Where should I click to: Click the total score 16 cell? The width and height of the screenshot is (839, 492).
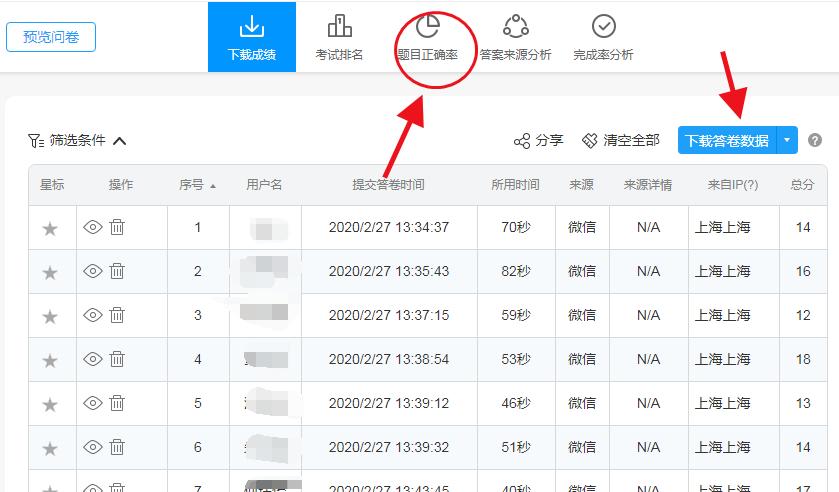[803, 271]
